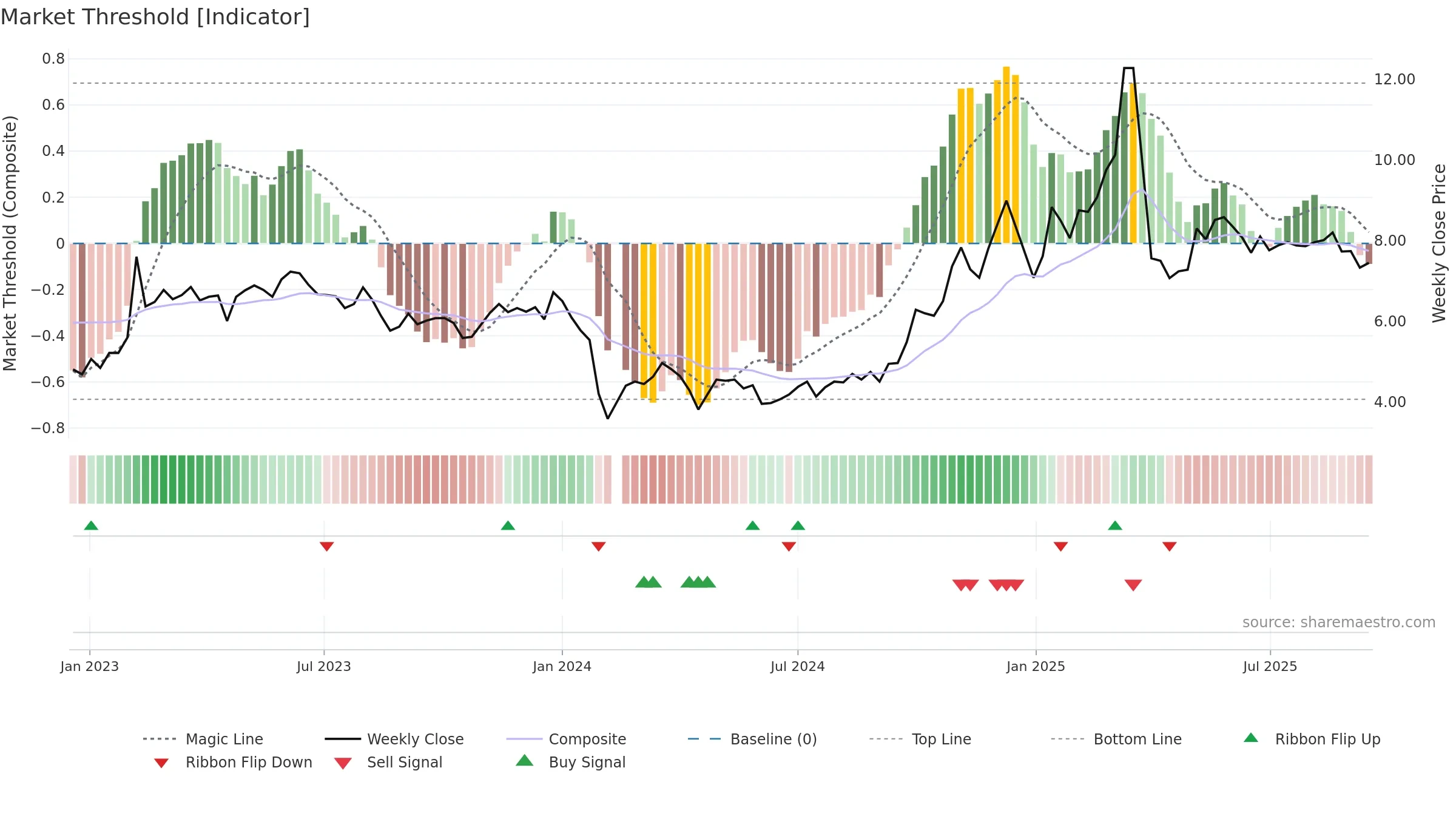Click the Jul 2023 x-axis label
The height and width of the screenshot is (819, 1456).
324,666
